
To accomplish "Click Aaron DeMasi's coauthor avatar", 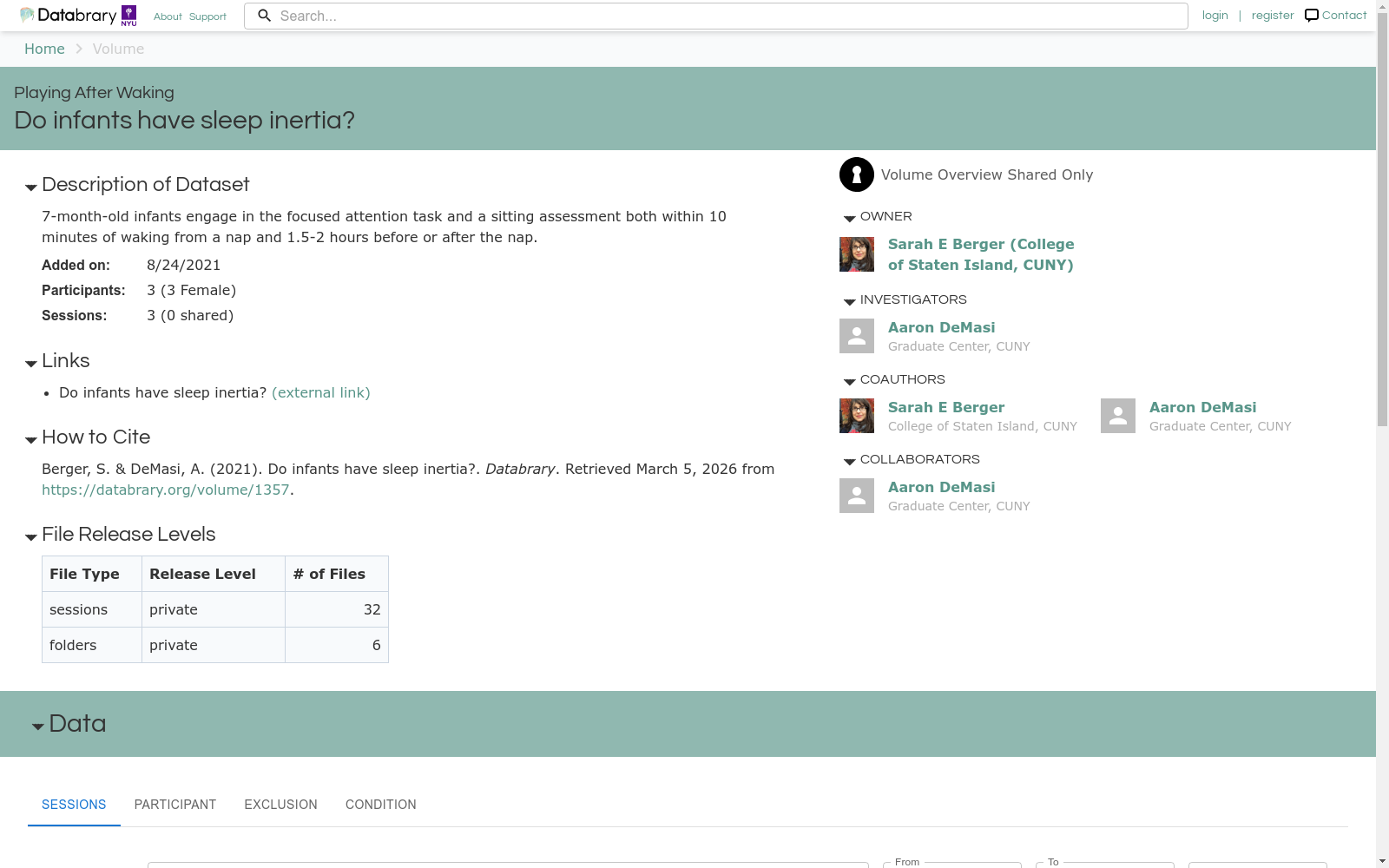I will pos(1118,416).
